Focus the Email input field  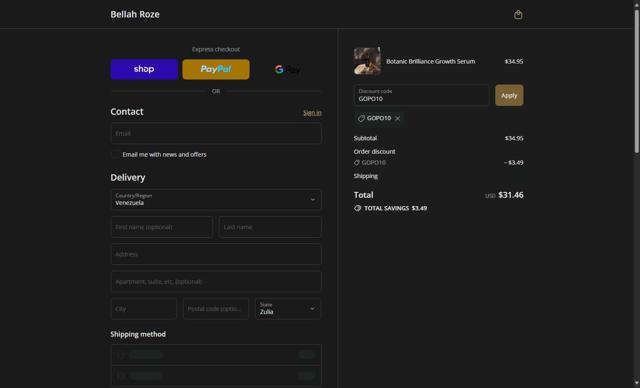point(216,133)
